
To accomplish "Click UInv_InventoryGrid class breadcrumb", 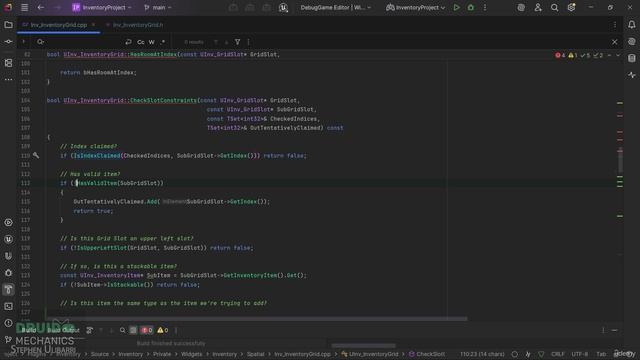I will 370,354.
